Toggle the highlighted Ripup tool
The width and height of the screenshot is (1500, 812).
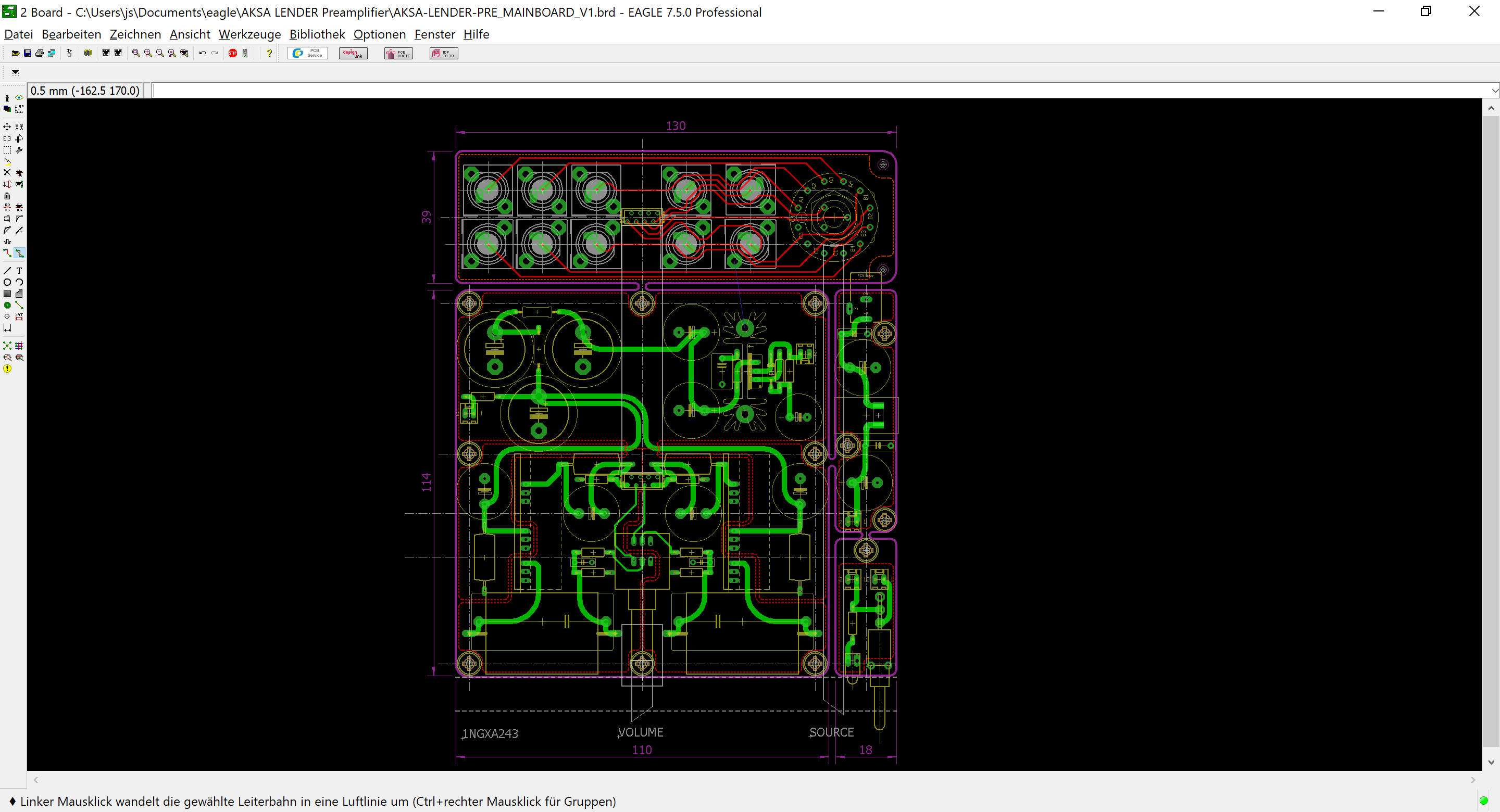pos(19,253)
